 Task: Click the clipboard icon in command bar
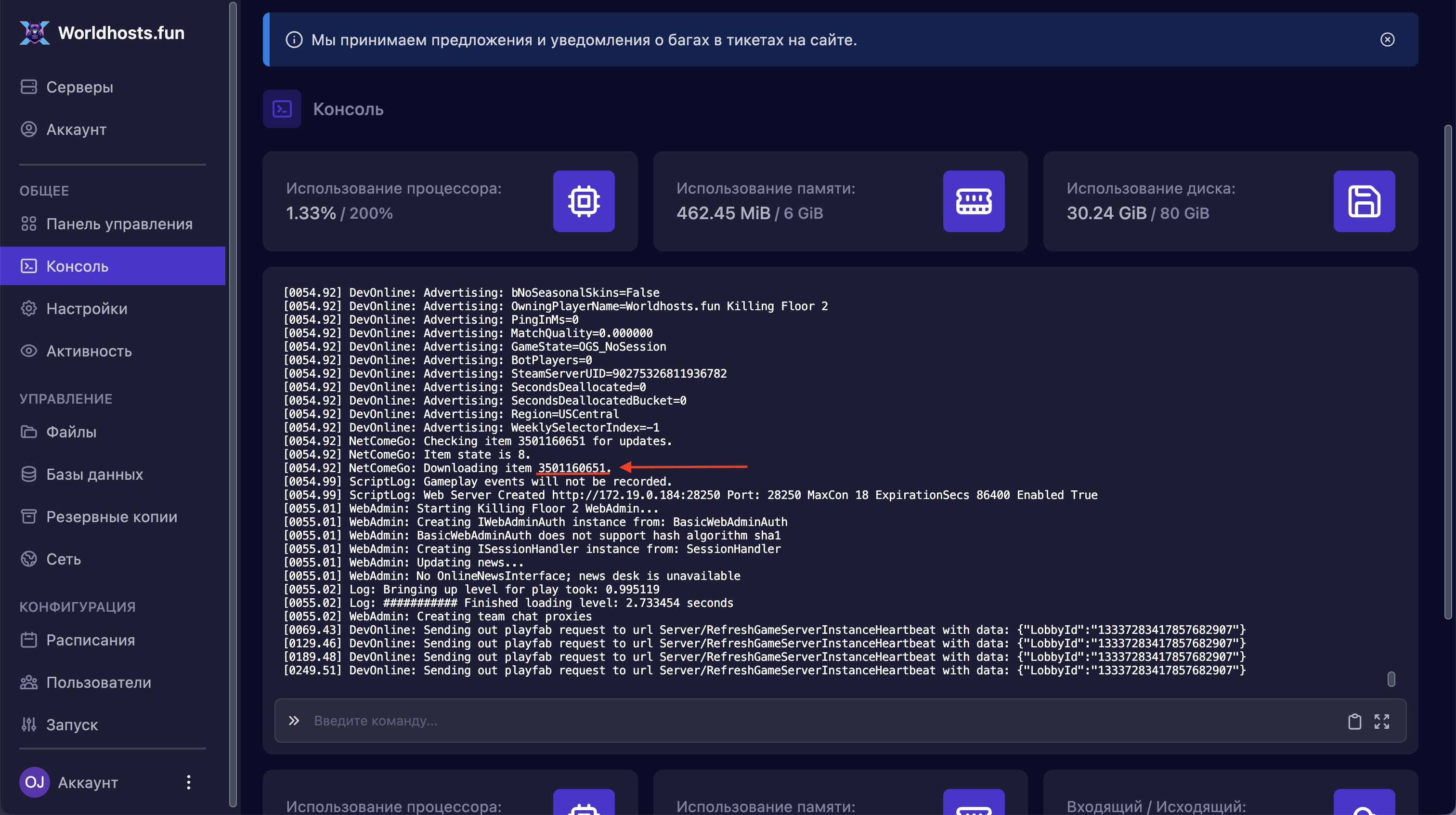point(1354,721)
